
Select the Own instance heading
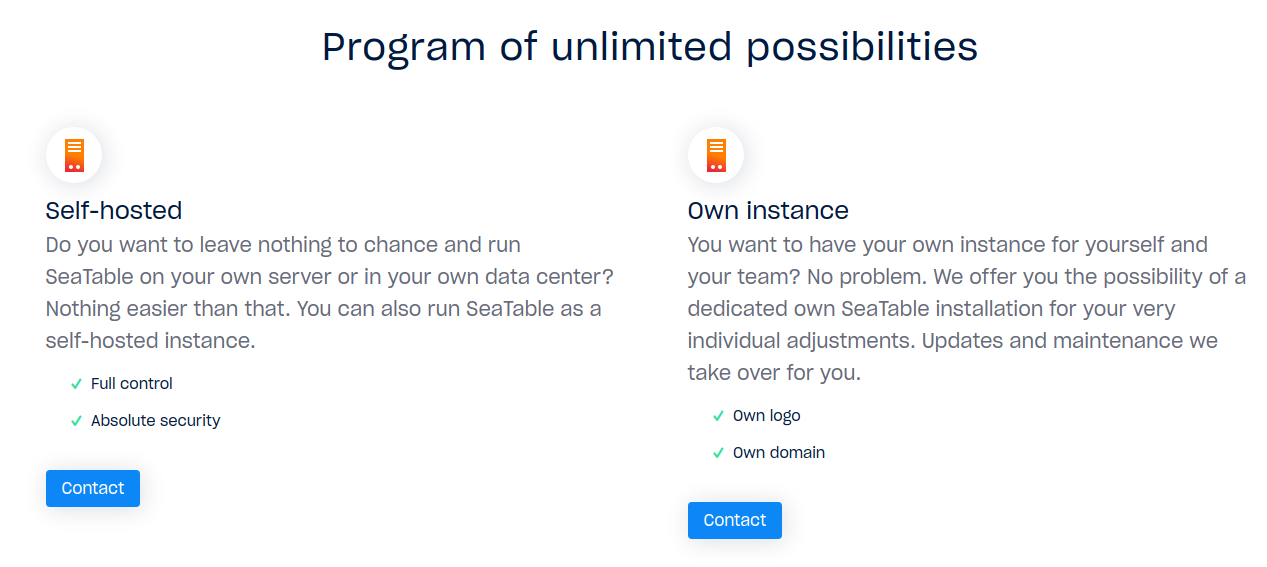(768, 211)
